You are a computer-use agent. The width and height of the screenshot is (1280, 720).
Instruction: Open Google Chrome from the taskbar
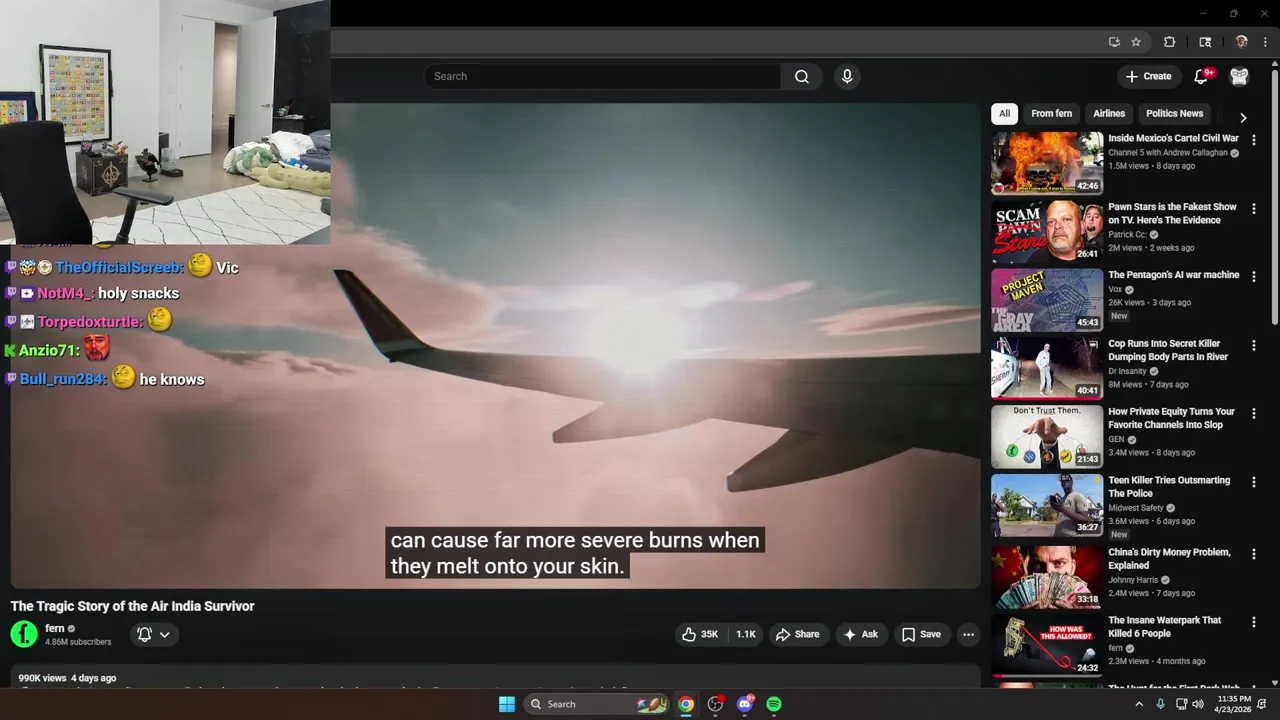[686, 704]
